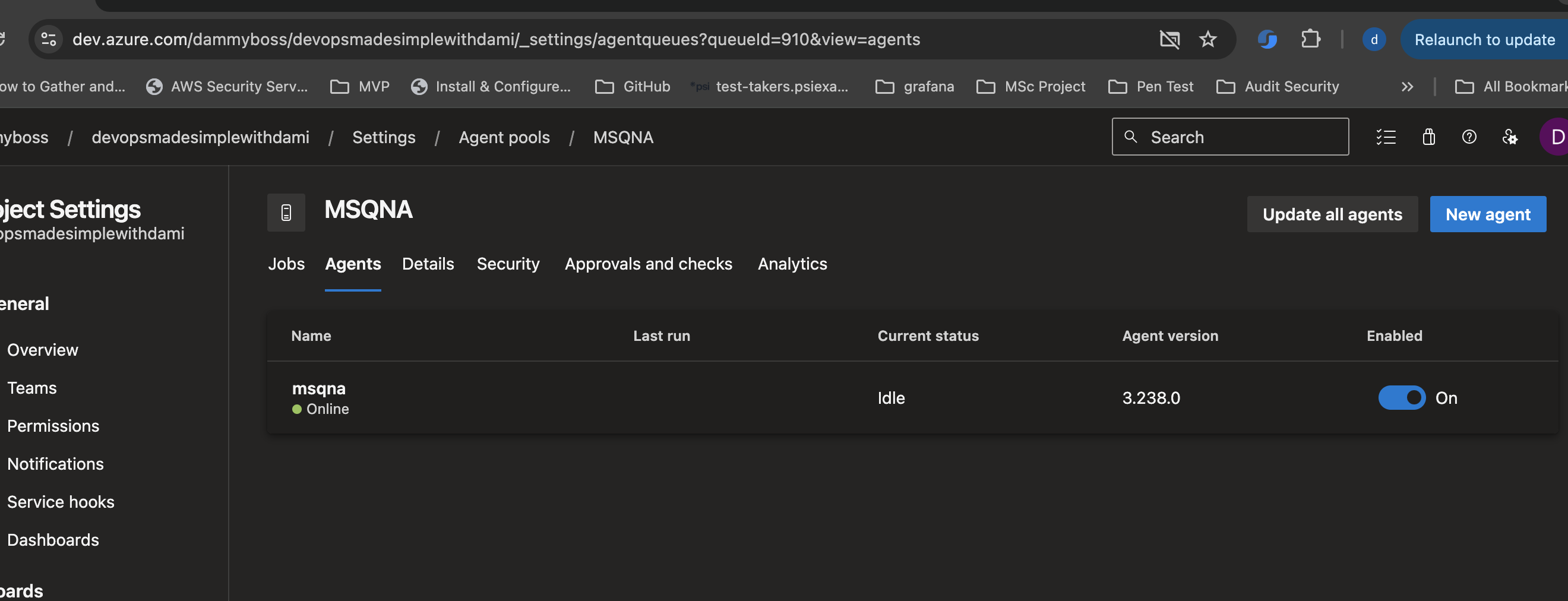Open the work items list icon
Image resolution: width=1568 pixels, height=601 pixels.
(1386, 137)
